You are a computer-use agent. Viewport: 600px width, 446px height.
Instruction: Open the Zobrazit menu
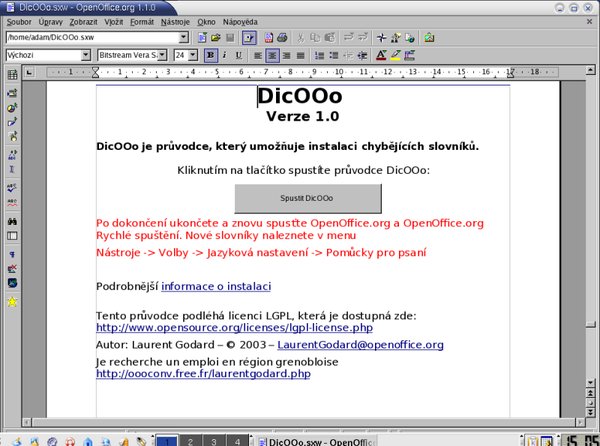pos(83,22)
